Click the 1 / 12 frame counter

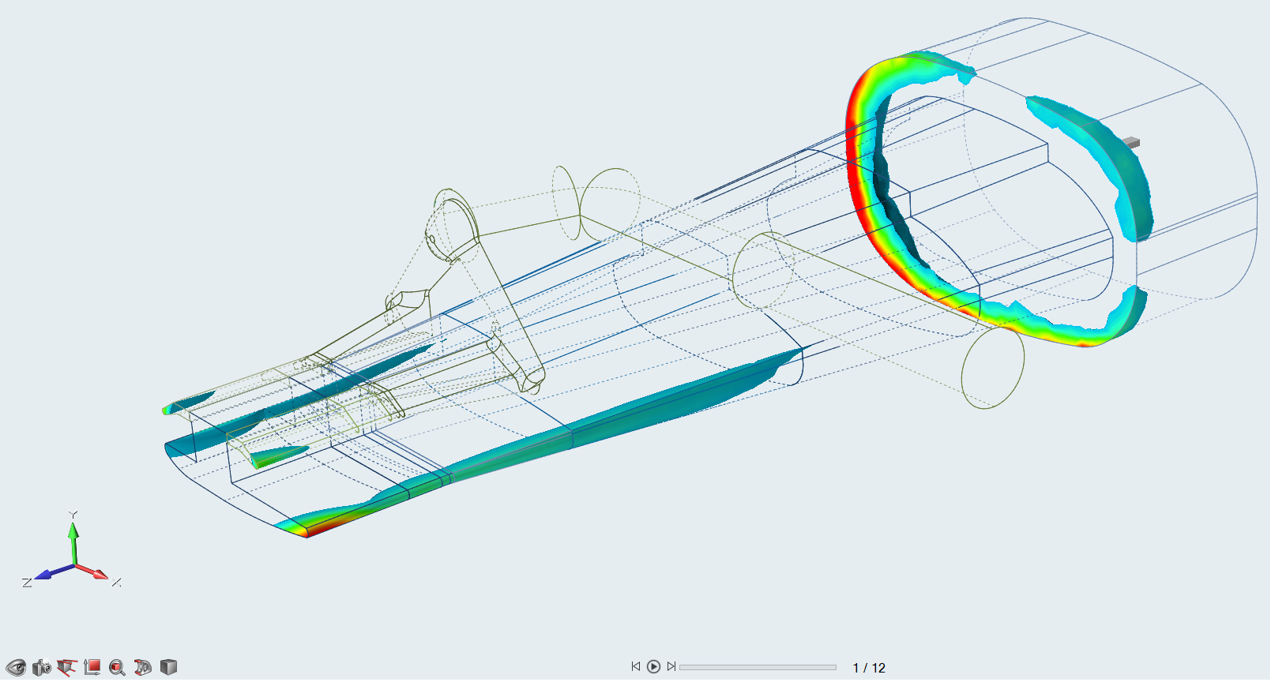pos(869,668)
